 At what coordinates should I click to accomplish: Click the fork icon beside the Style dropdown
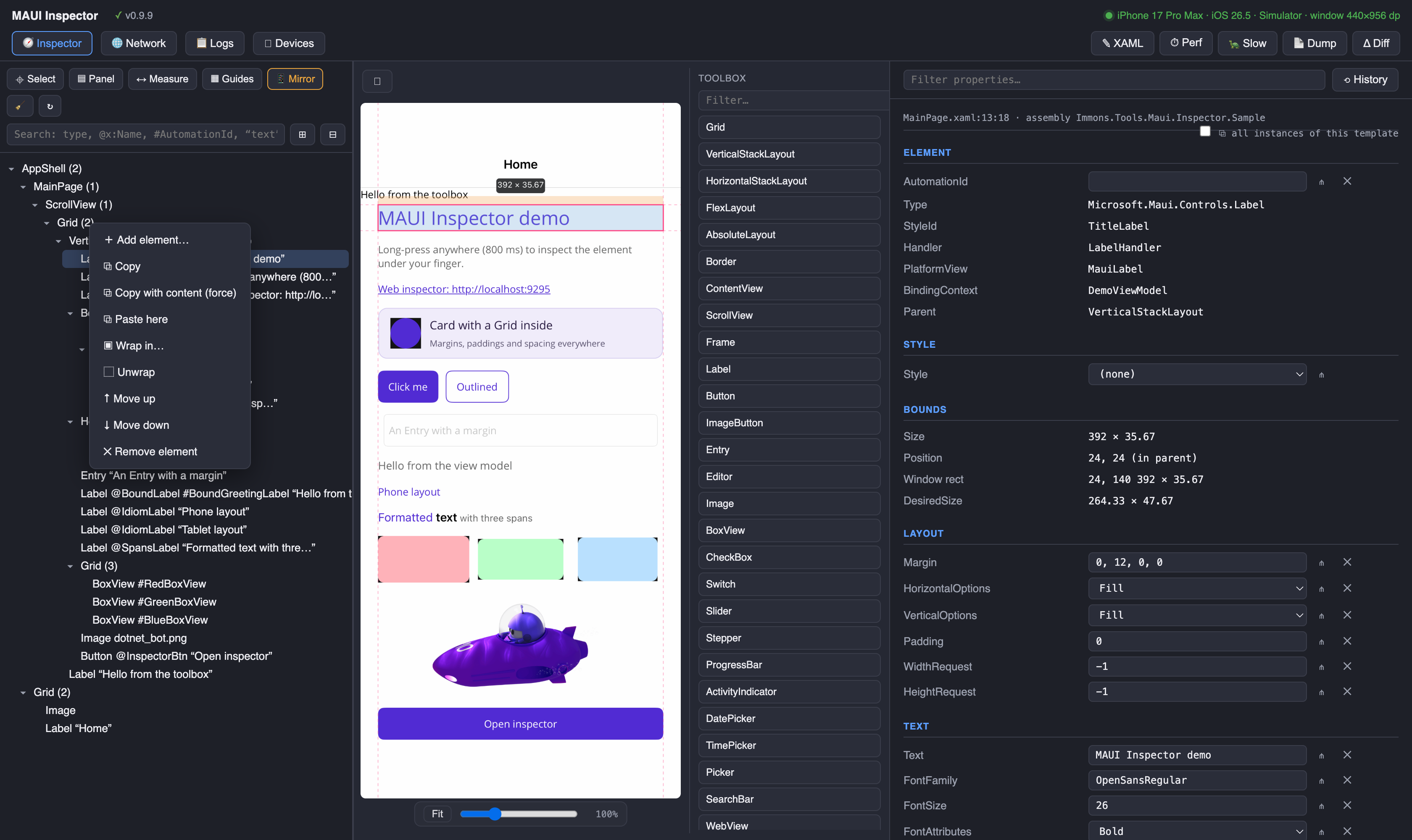1321,375
